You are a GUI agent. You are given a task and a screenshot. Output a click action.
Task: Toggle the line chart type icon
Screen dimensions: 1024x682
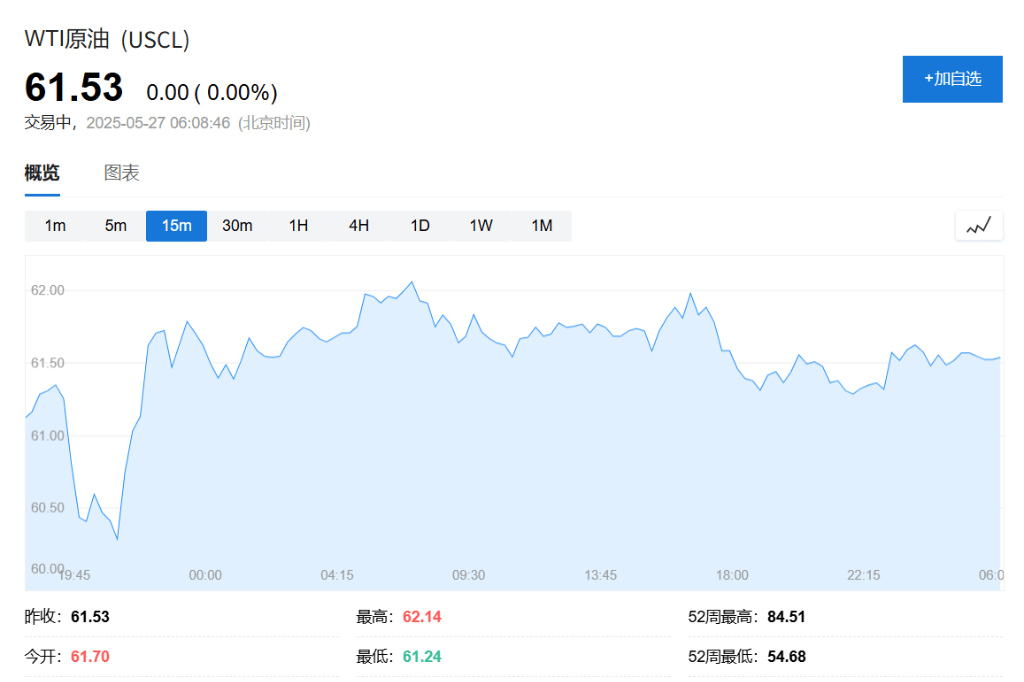pos(978,226)
